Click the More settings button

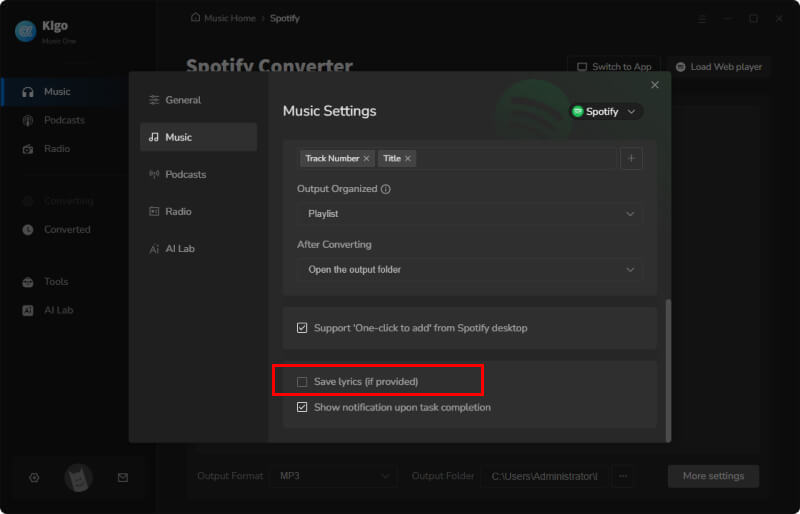click(x=713, y=476)
